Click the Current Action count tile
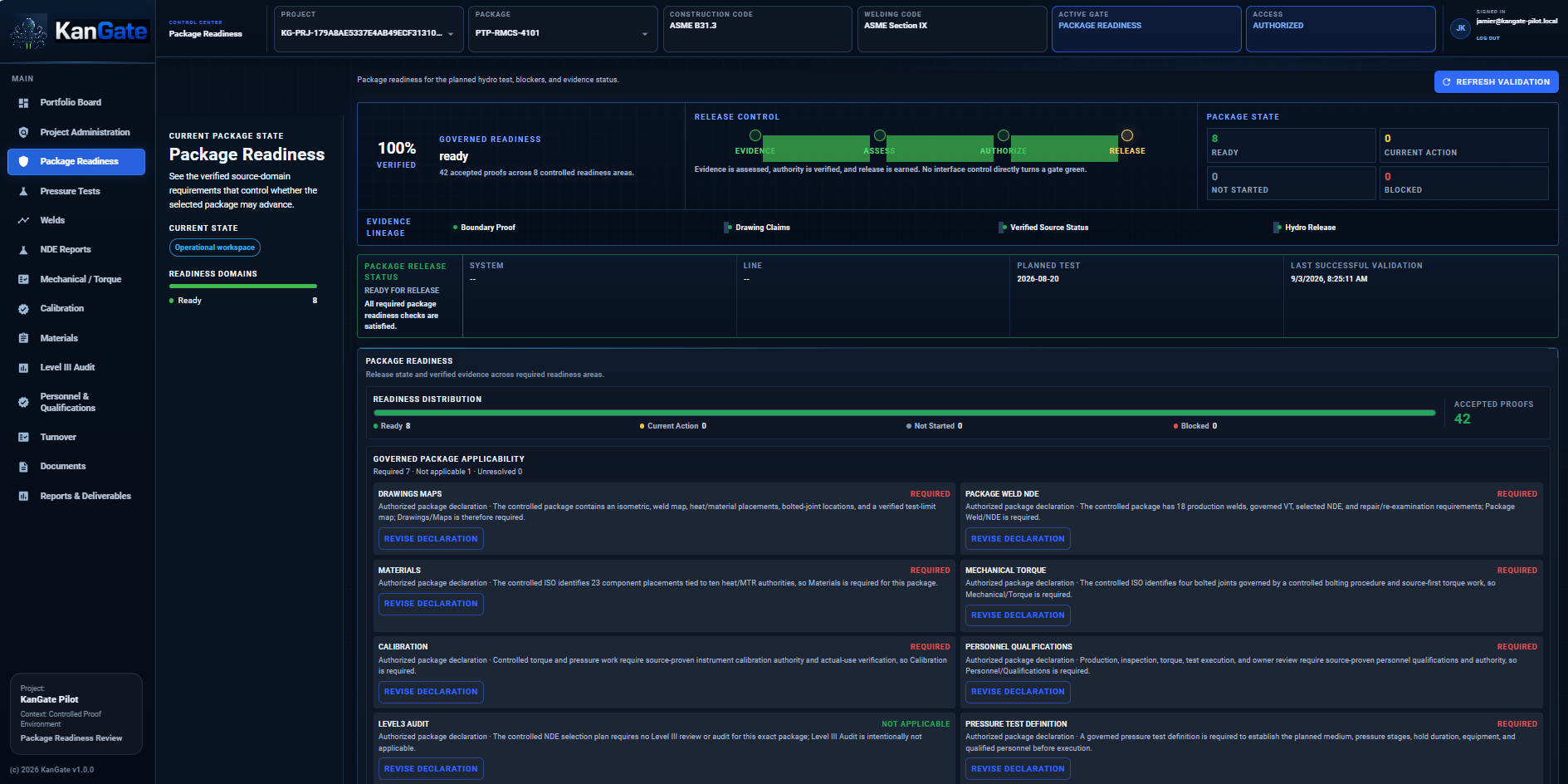The height and width of the screenshot is (784, 1568). 1463,145
